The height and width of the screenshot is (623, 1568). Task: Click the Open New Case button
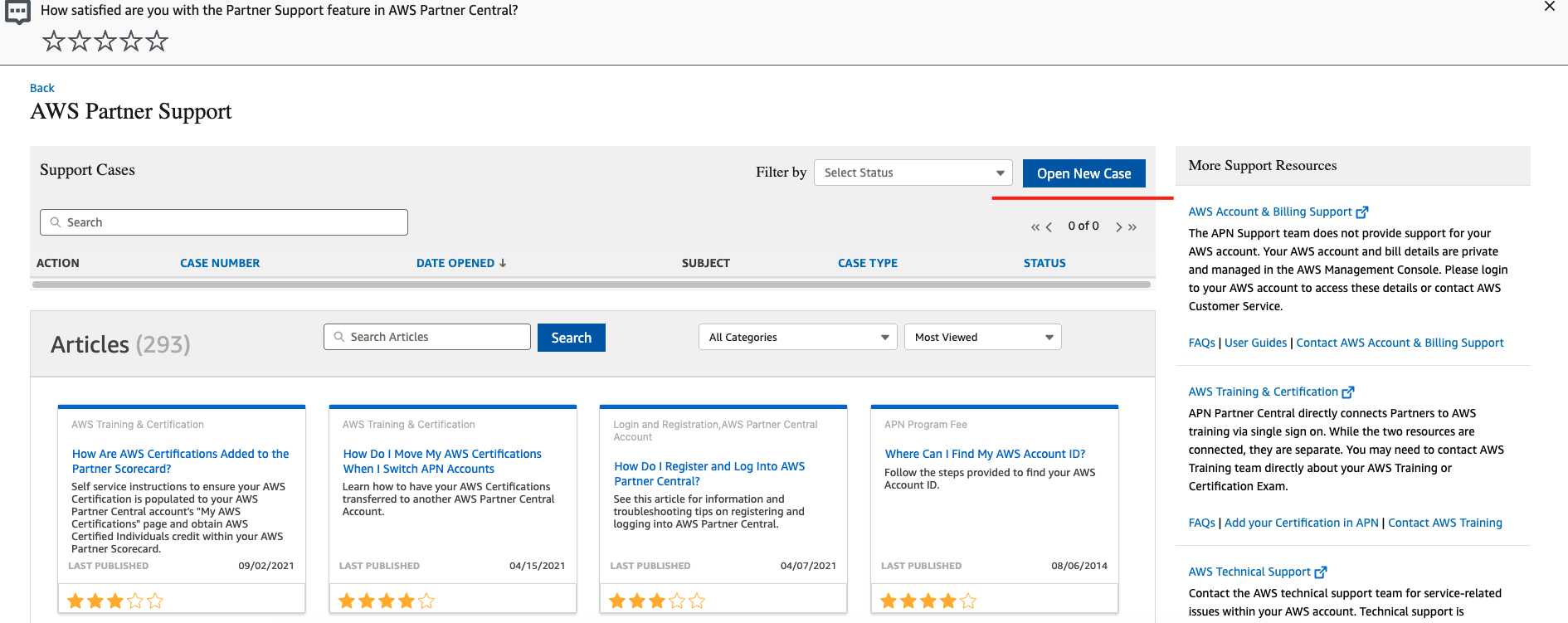[1084, 173]
